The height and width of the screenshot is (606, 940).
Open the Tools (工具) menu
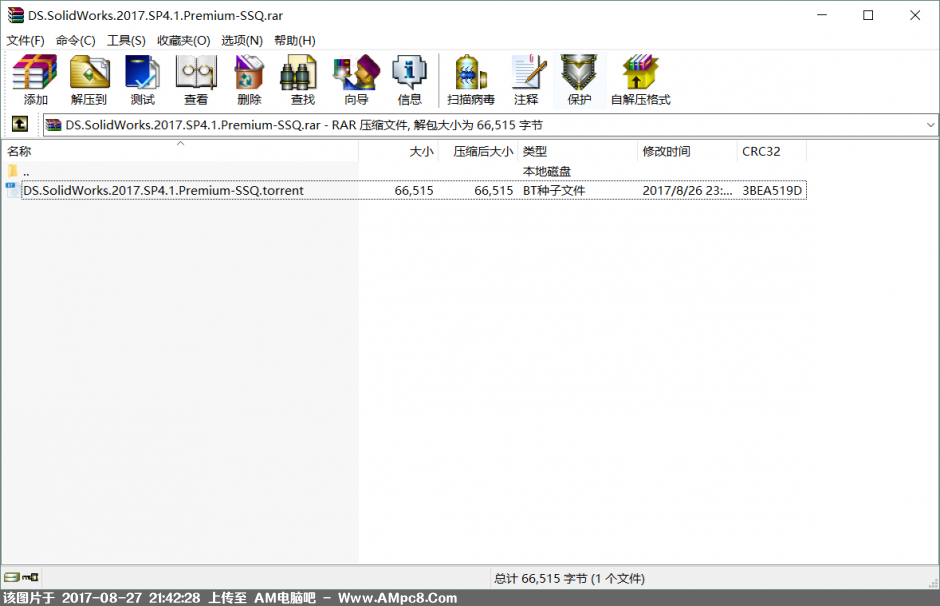click(126, 40)
